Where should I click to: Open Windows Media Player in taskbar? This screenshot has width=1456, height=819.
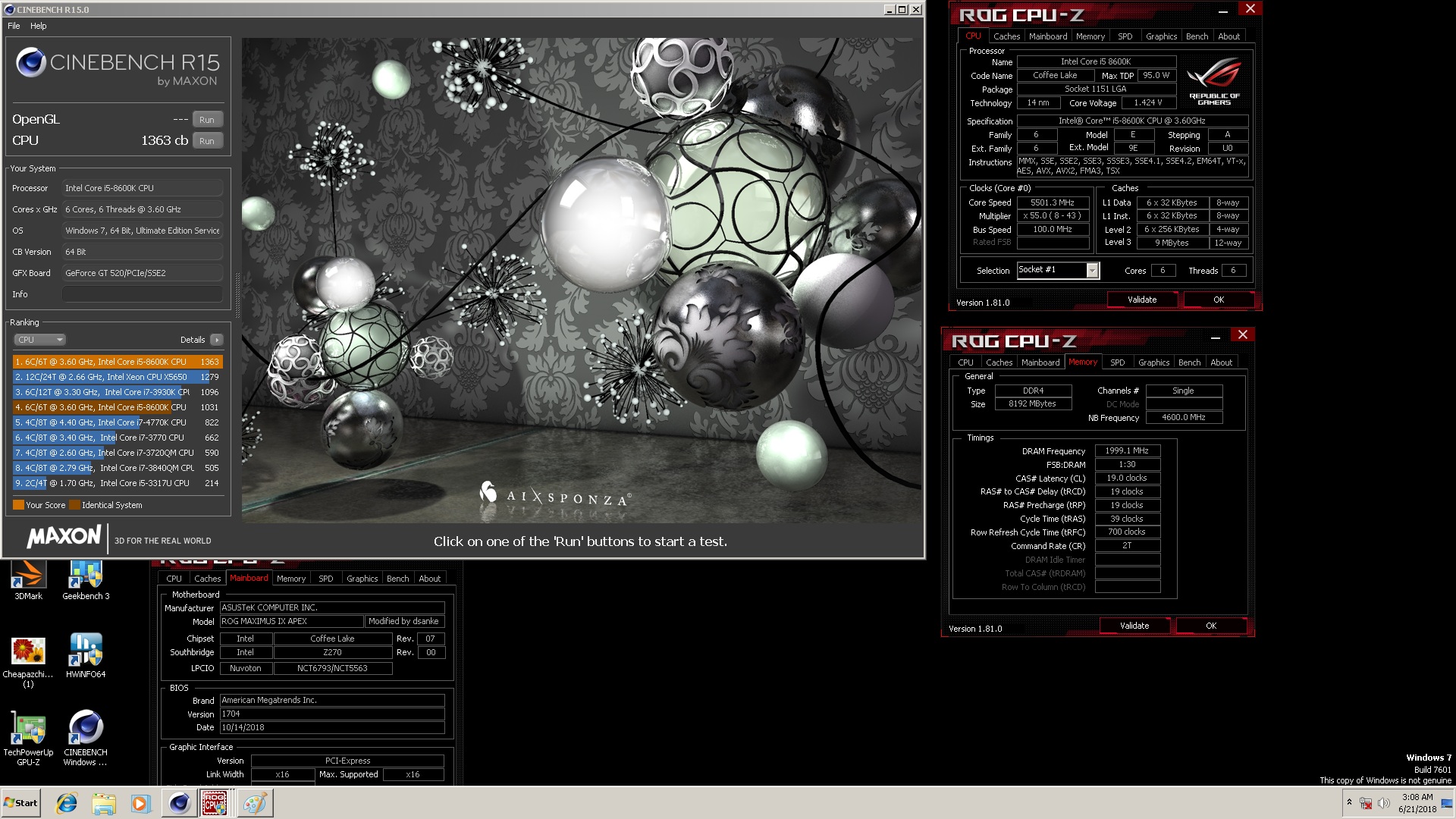(x=140, y=803)
